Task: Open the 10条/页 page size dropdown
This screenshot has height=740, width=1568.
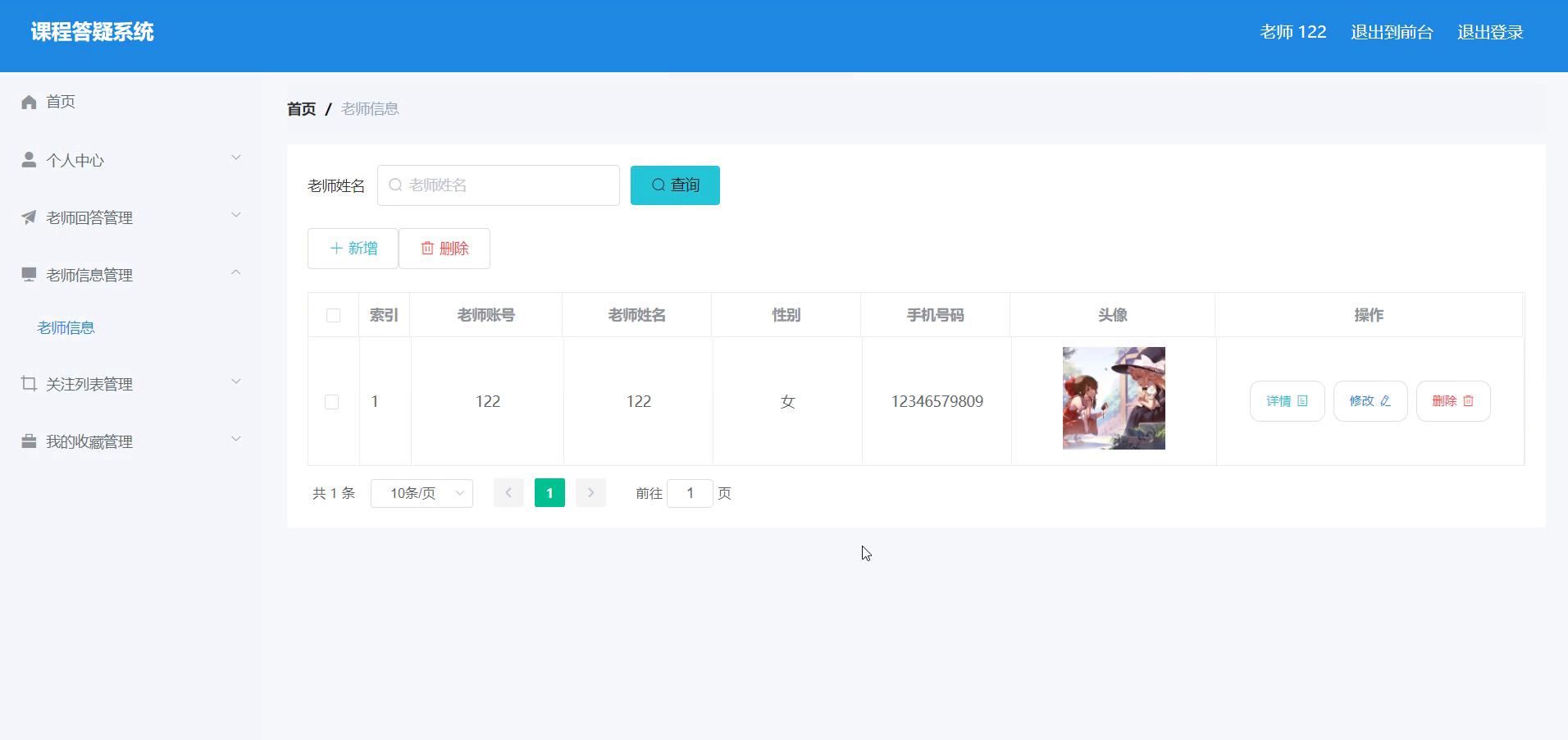Action: pyautogui.click(x=422, y=493)
